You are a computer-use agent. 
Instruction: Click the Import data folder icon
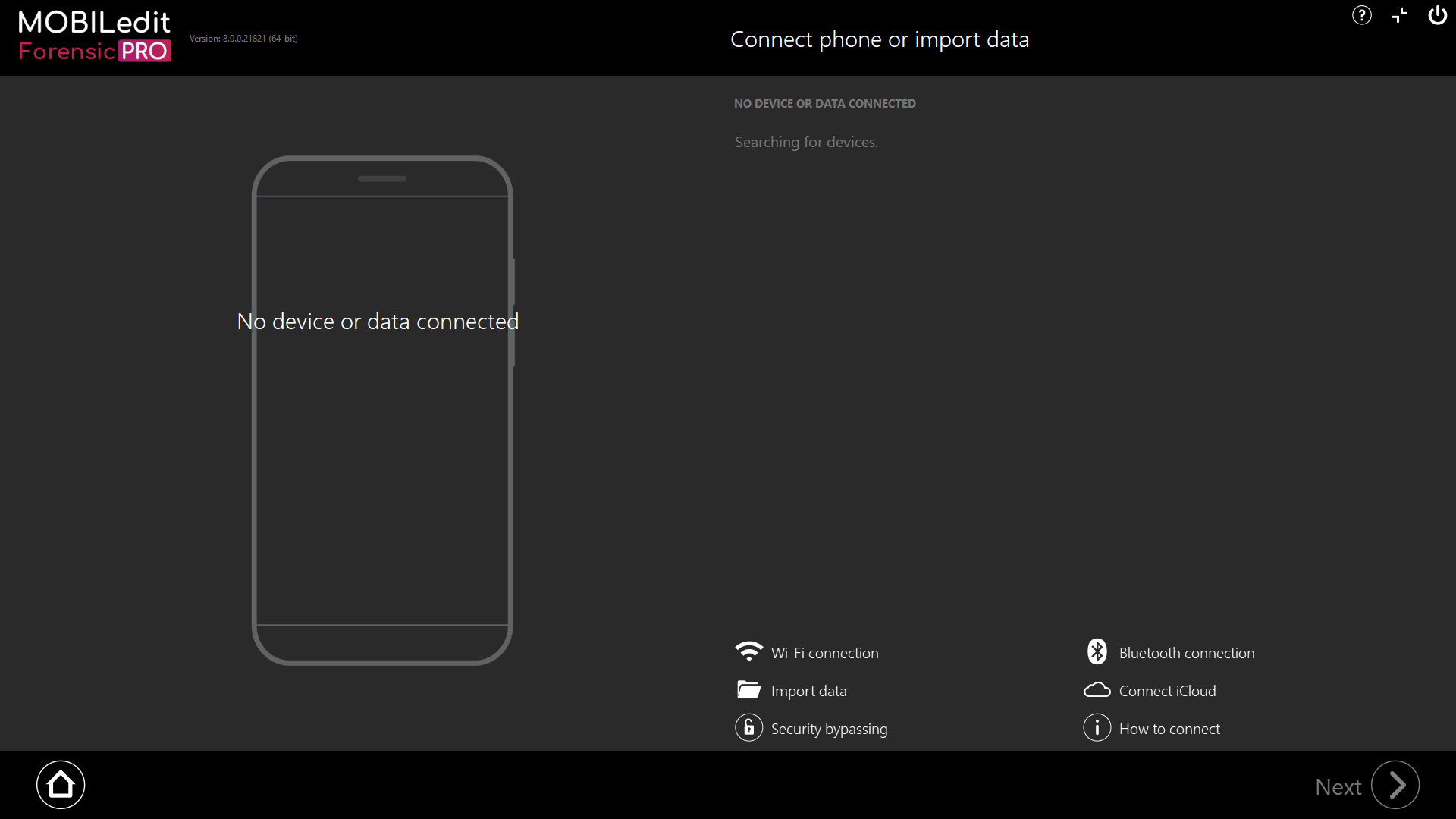tap(748, 690)
